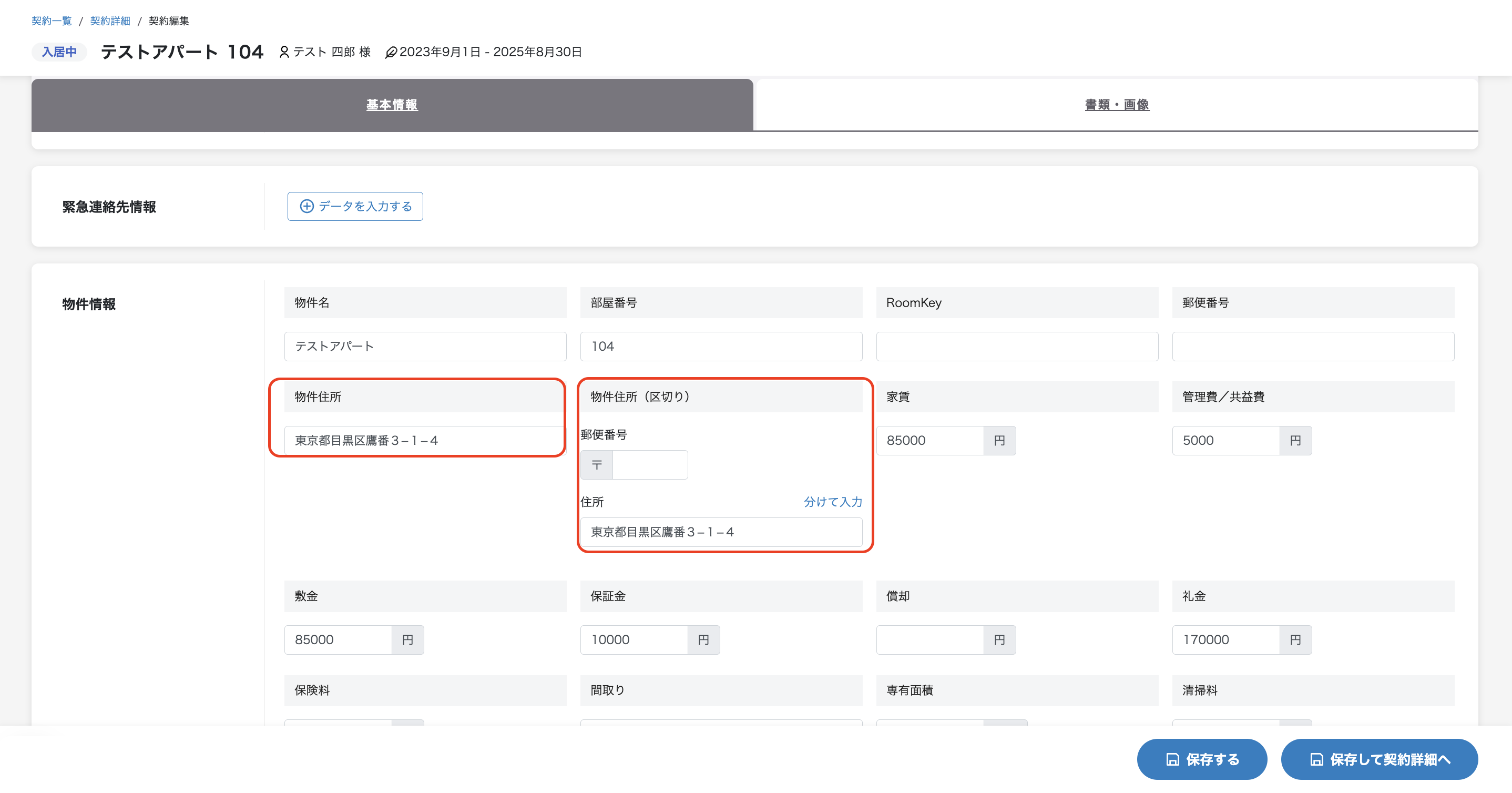The height and width of the screenshot is (793, 1512).
Task: Click the 保存して契約詳細へ button
Action: tap(1380, 759)
